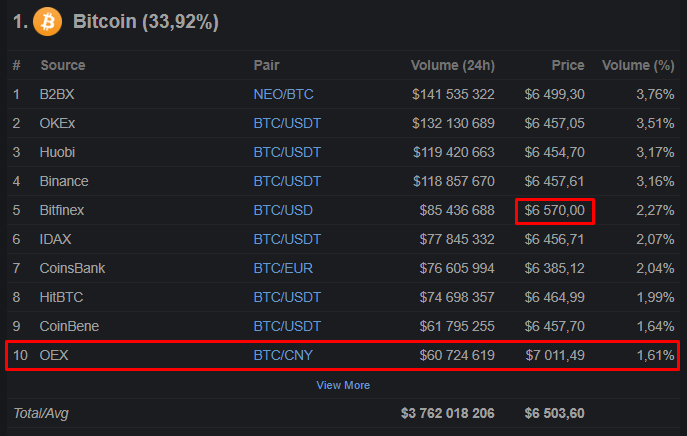Select the Bitfinex price $6 570,00
The width and height of the screenshot is (687, 436).
(555, 210)
